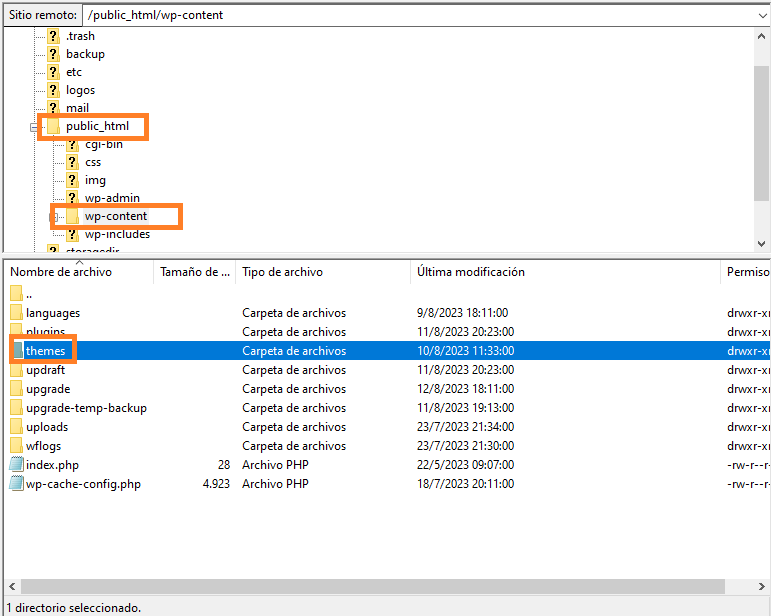Click the unknown-folder icon next to backup
The width and height of the screenshot is (771, 616).
point(54,54)
